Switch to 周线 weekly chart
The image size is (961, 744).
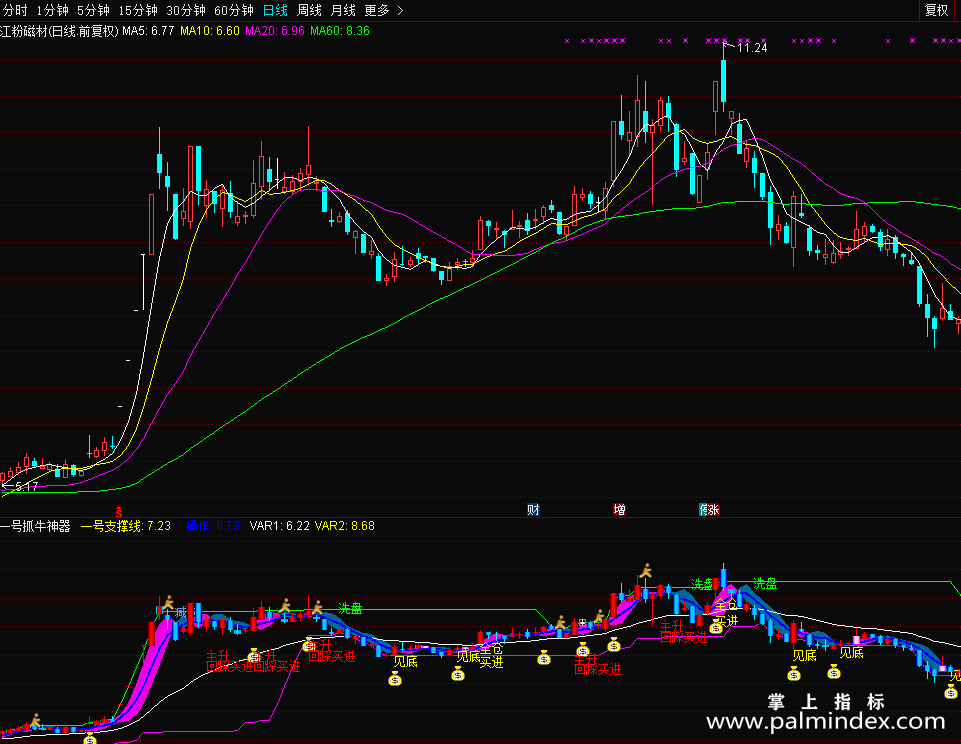pyautogui.click(x=309, y=10)
